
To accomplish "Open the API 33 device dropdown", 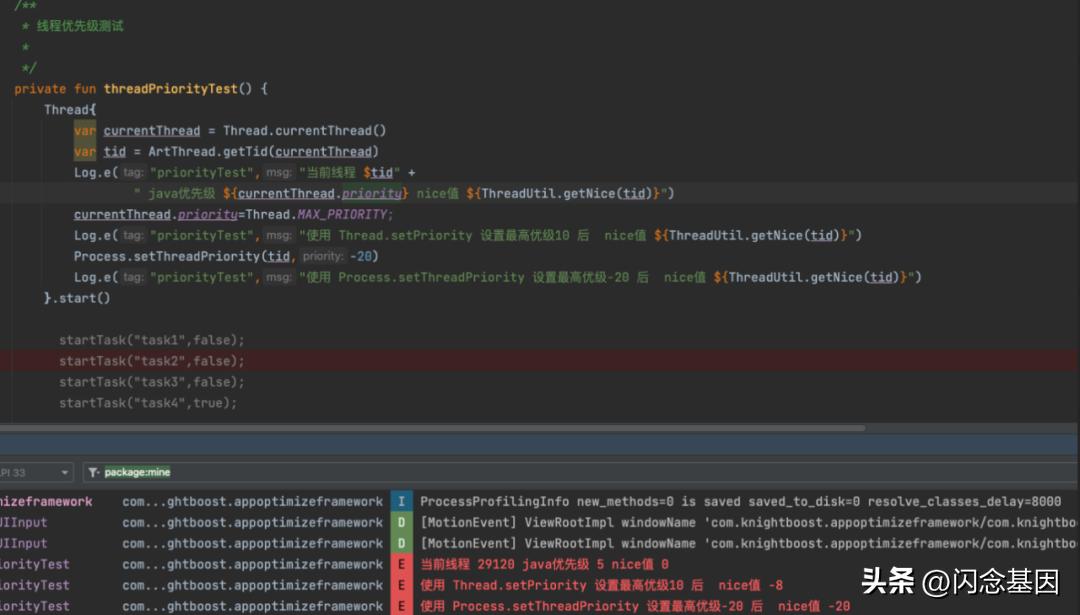I will point(36,472).
